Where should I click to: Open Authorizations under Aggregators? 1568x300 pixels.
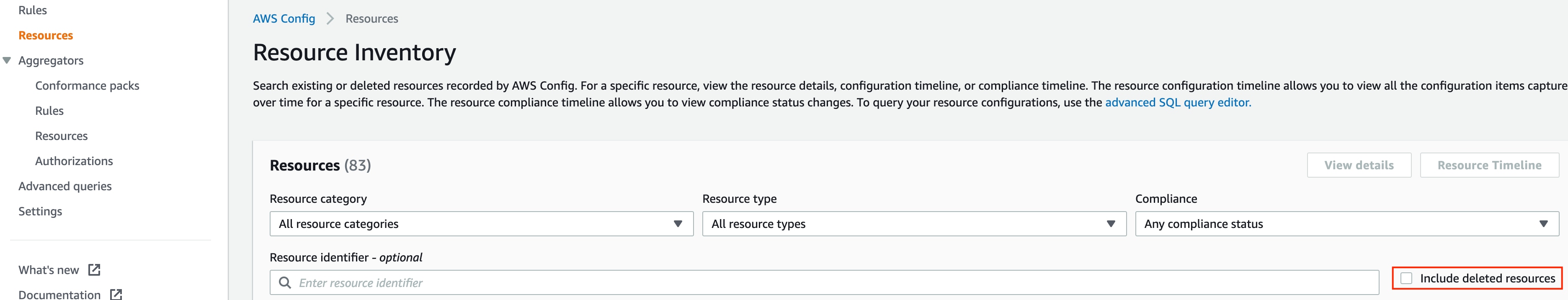click(x=74, y=160)
